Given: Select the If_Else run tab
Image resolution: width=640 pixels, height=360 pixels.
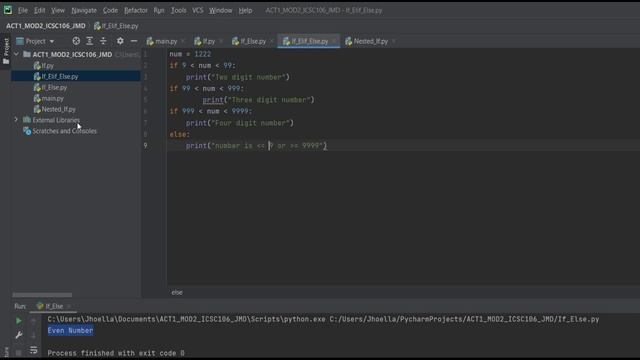Looking at the screenshot, I should point(50,306).
